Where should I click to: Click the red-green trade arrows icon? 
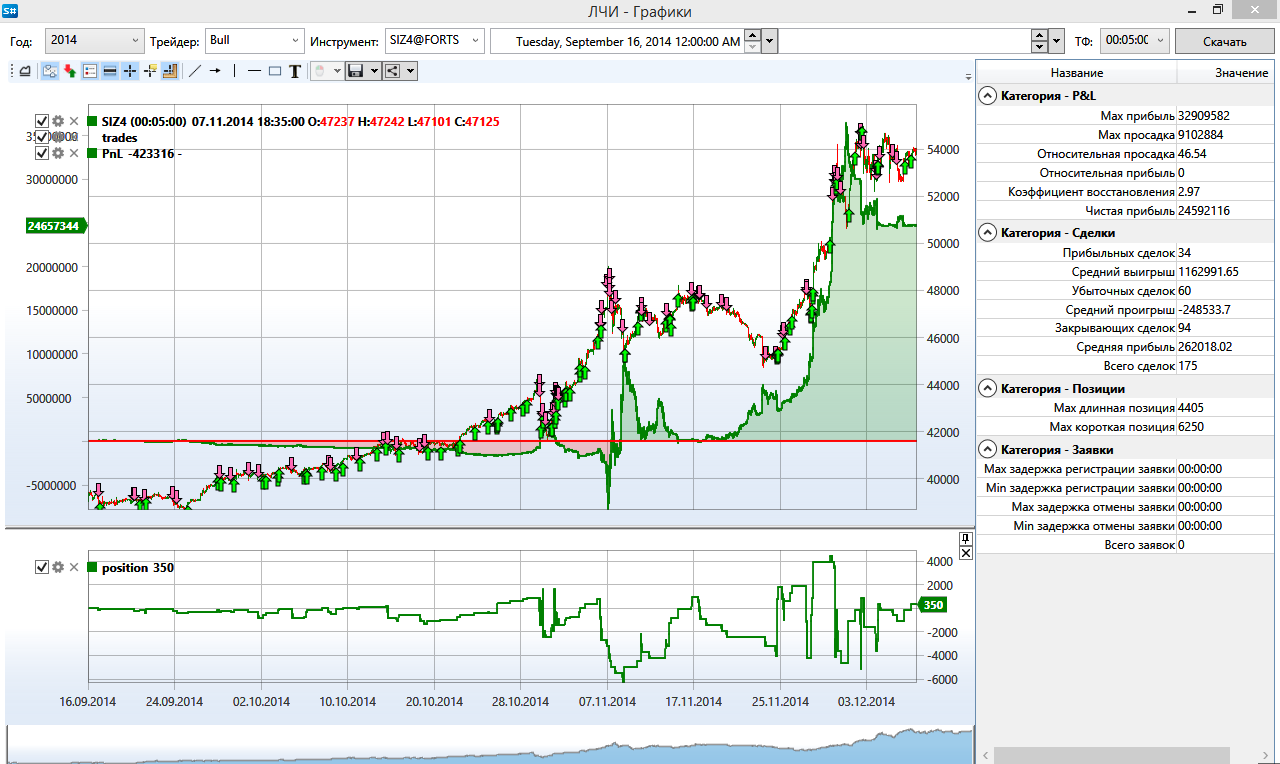click(x=69, y=71)
